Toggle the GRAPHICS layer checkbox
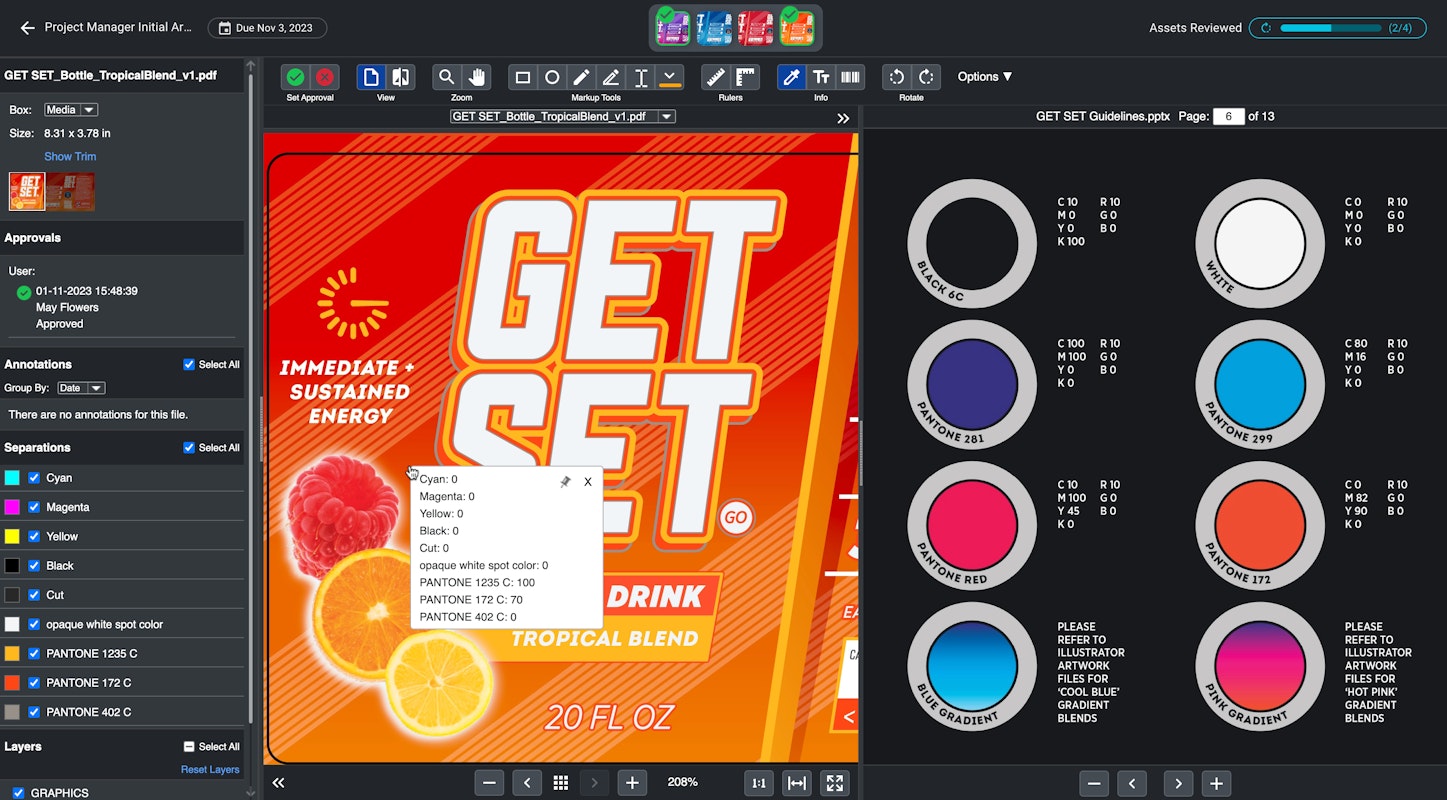 click(x=19, y=793)
